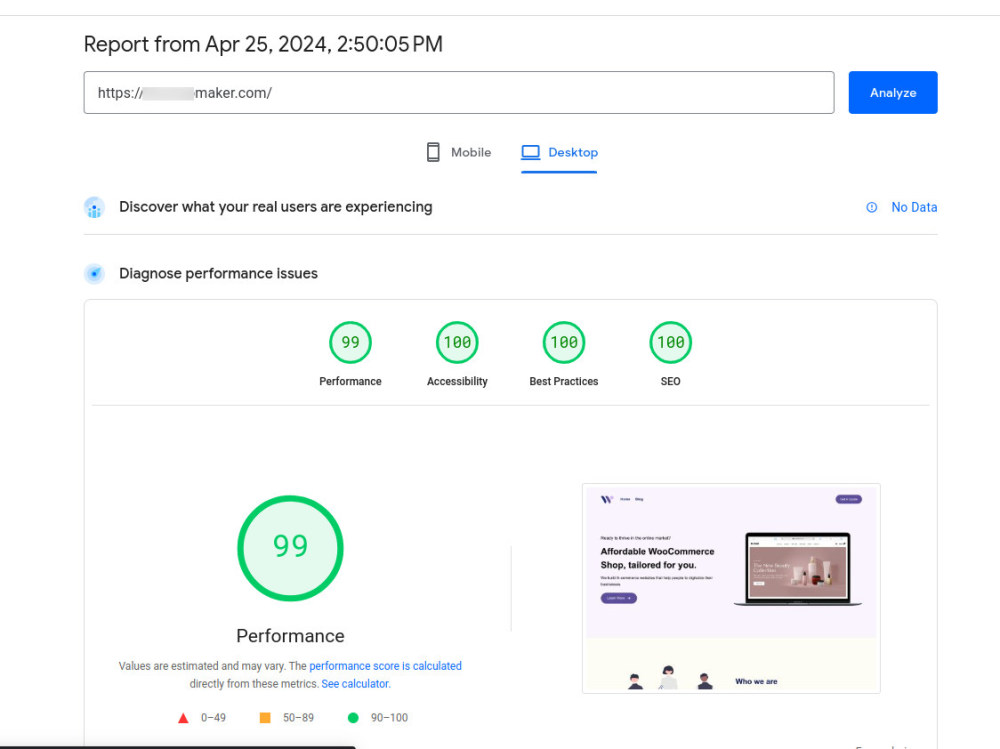The image size is (1000, 749).
Task: Click the 50–89 legend range text
Action: click(298, 718)
